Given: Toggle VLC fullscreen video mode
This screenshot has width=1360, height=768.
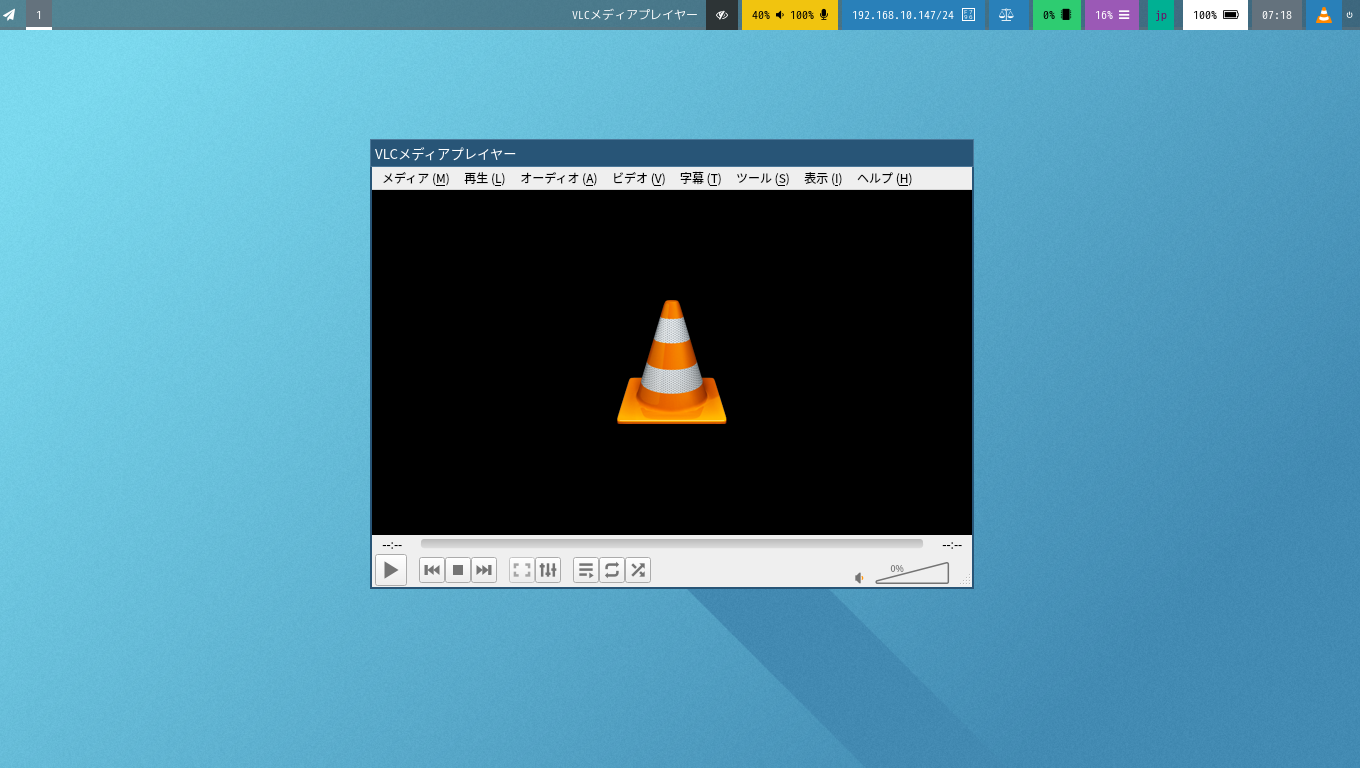Looking at the screenshot, I should tap(522, 570).
